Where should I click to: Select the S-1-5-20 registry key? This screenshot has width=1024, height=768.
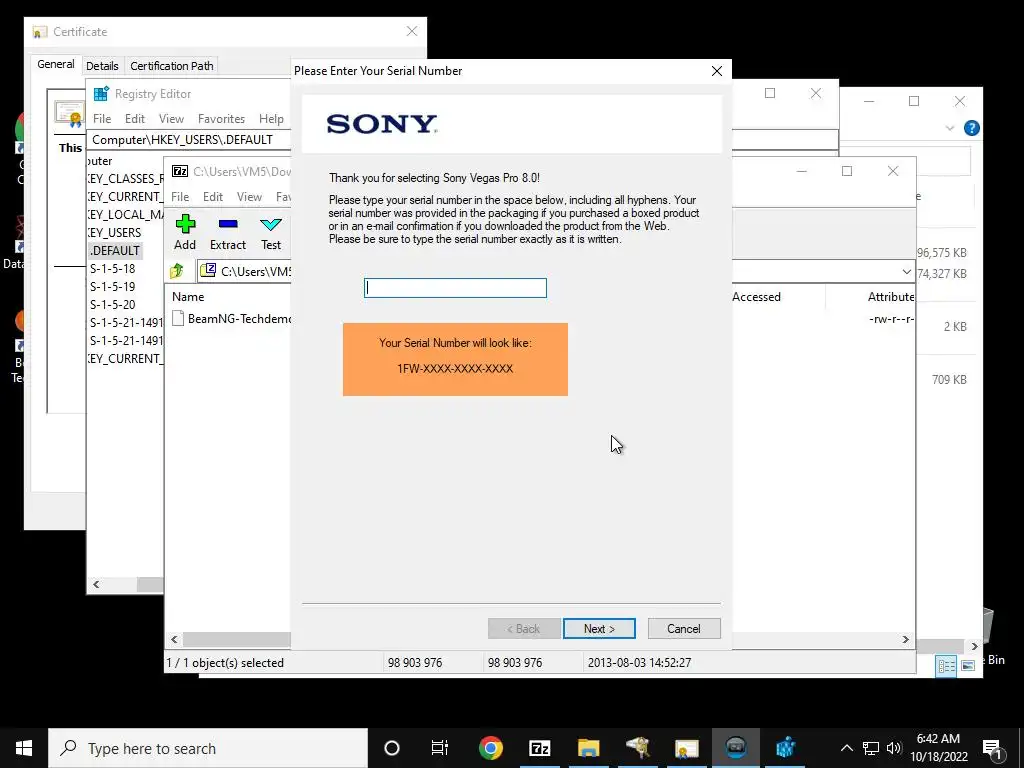point(112,304)
